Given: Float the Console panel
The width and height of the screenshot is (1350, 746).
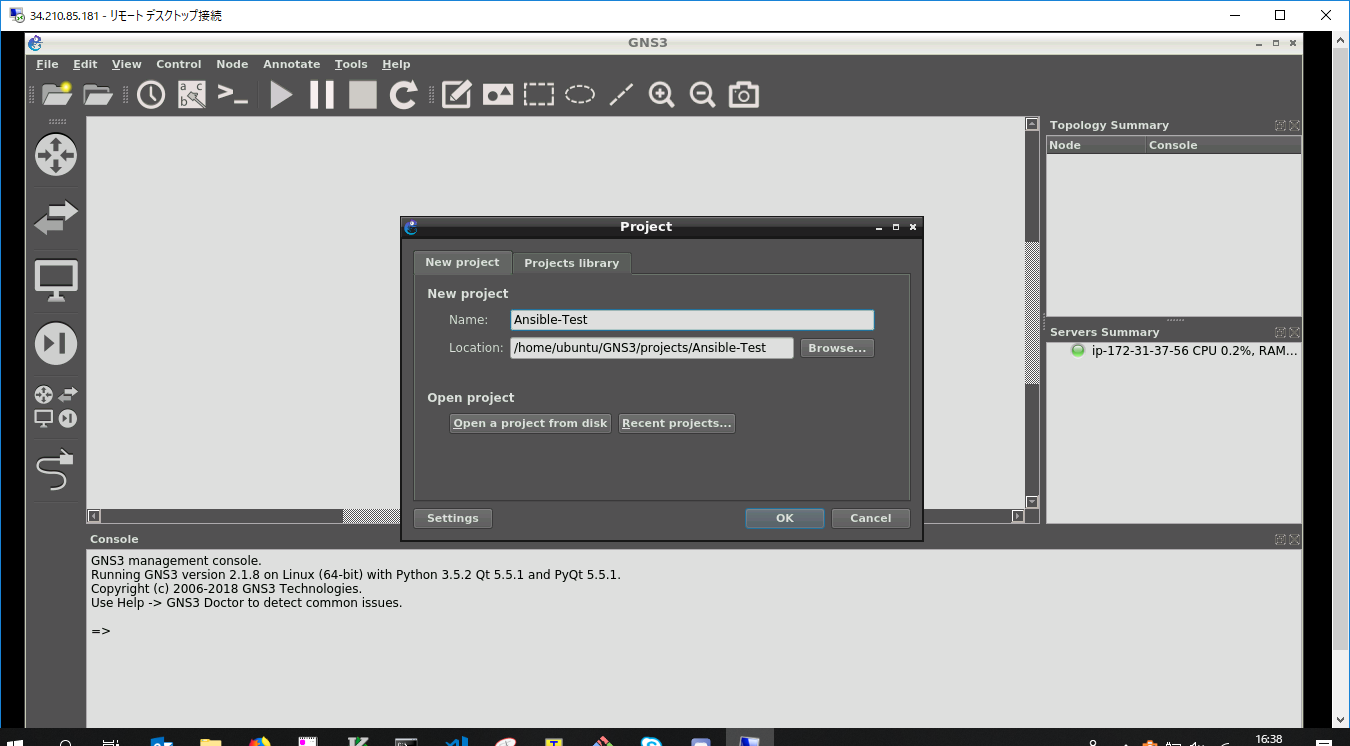Looking at the screenshot, I should [x=1280, y=540].
